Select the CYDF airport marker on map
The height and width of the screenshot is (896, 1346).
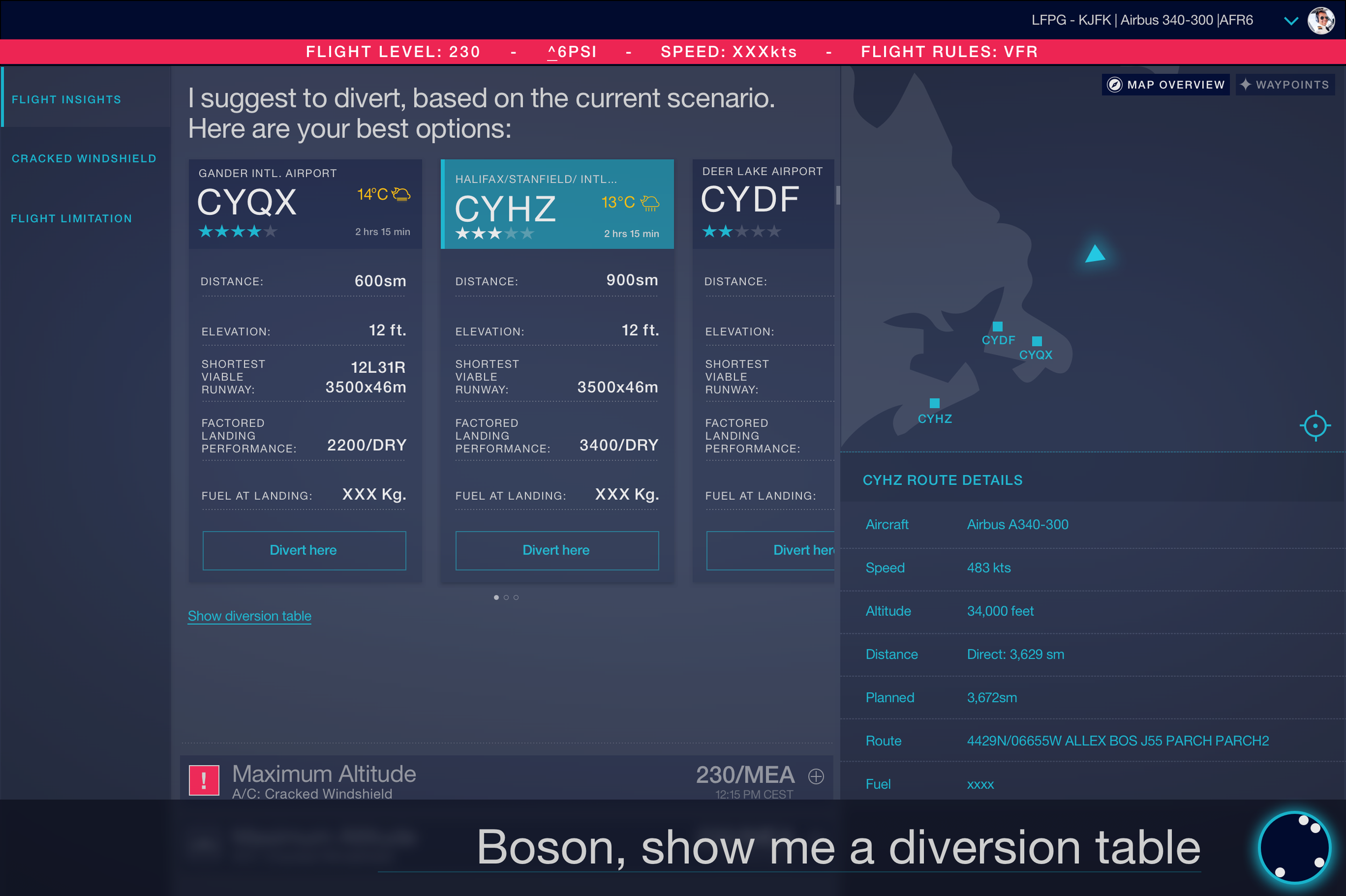(x=997, y=326)
